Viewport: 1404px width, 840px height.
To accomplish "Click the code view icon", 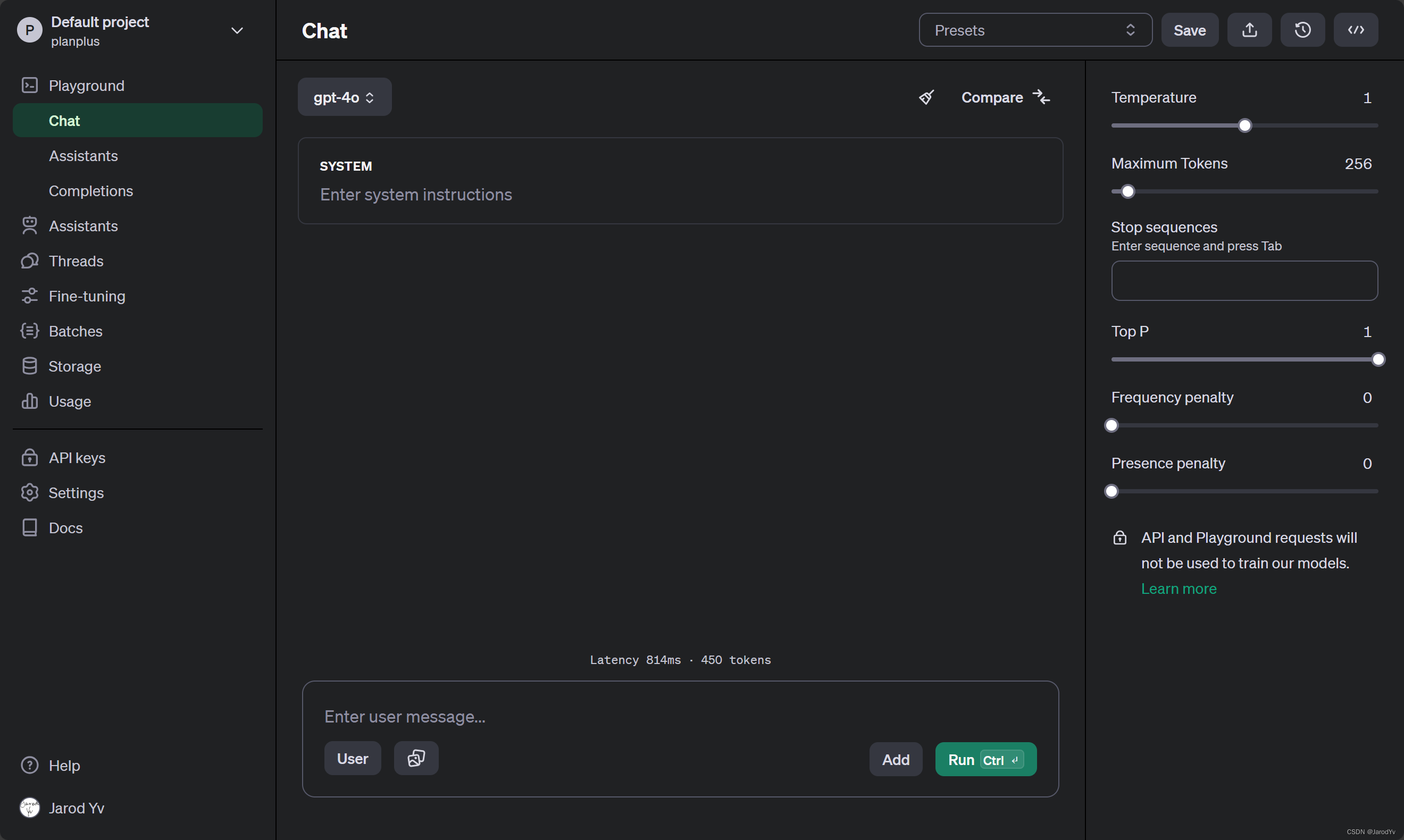I will click(1357, 29).
